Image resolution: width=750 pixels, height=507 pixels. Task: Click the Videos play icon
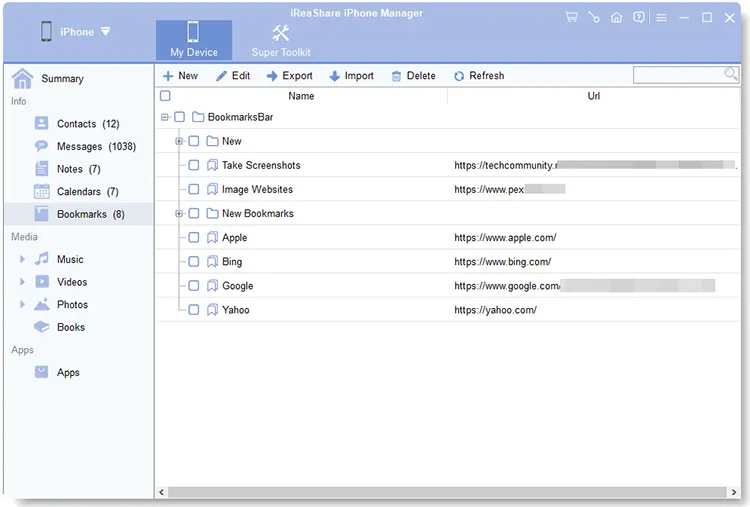pos(42,282)
